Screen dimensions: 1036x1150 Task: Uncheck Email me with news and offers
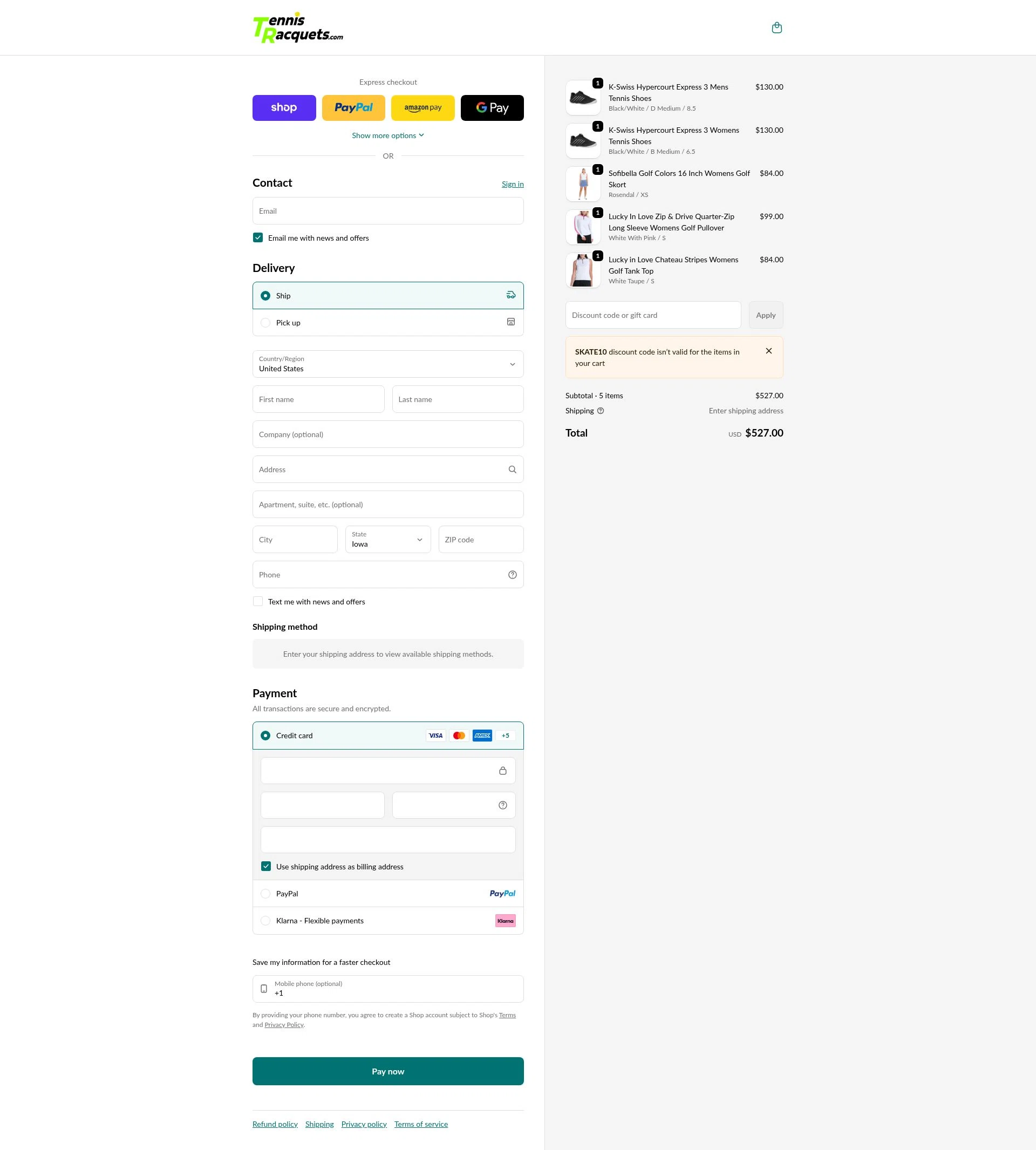pyautogui.click(x=258, y=238)
